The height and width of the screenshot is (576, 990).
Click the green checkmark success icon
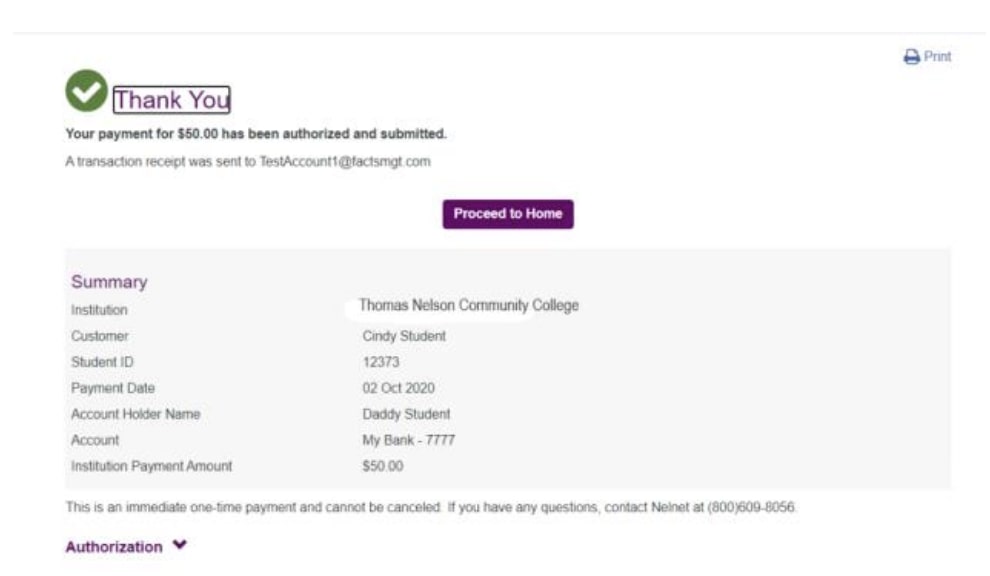[x=86, y=91]
